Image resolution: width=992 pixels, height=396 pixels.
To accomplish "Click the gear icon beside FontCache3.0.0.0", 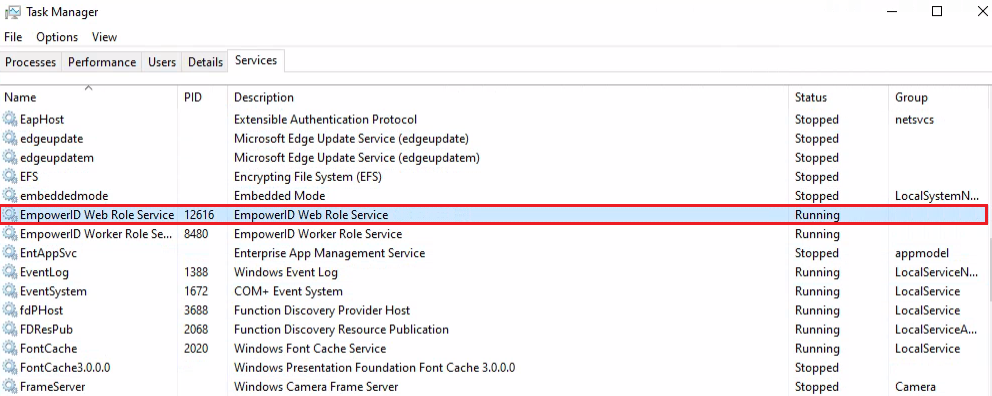I will tap(10, 368).
